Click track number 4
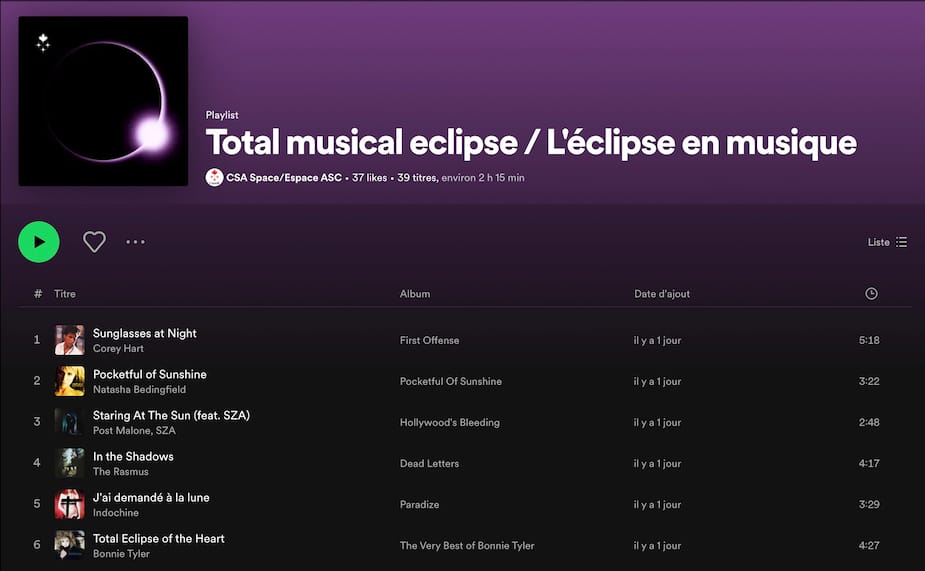The image size is (925, 571). point(37,463)
